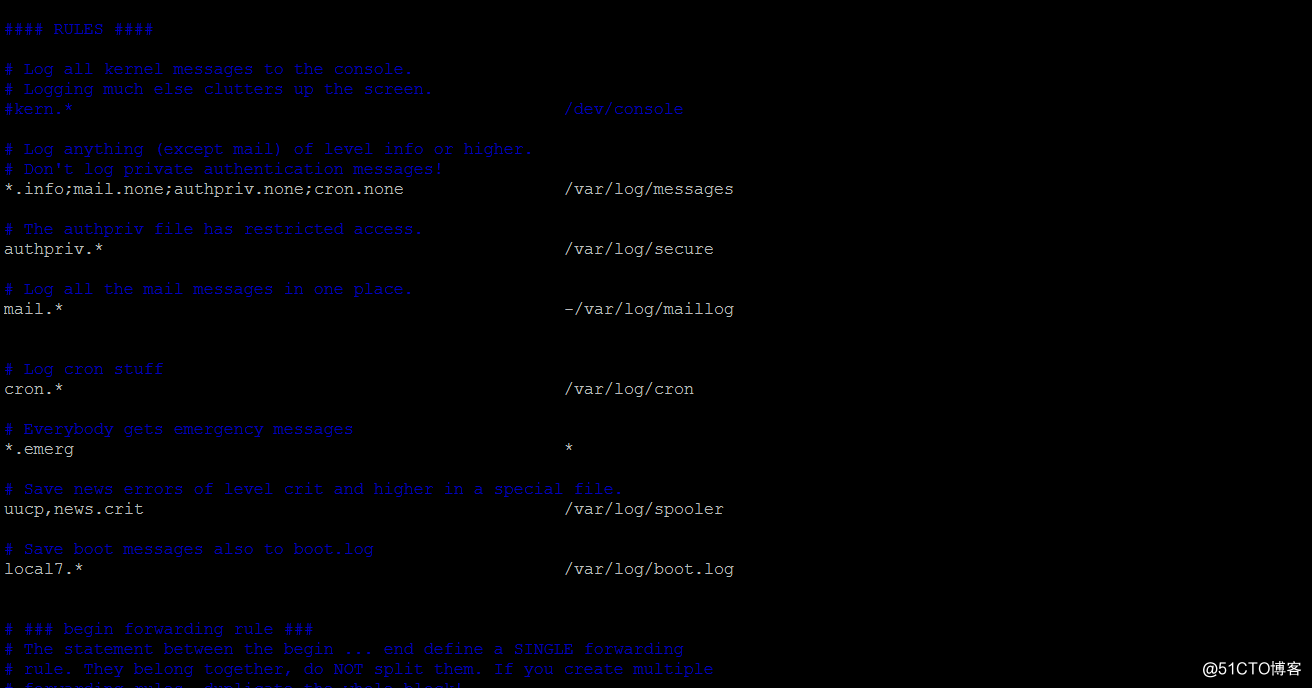Click the comment '# Log cron stuff'

pyautogui.click(x=84, y=369)
